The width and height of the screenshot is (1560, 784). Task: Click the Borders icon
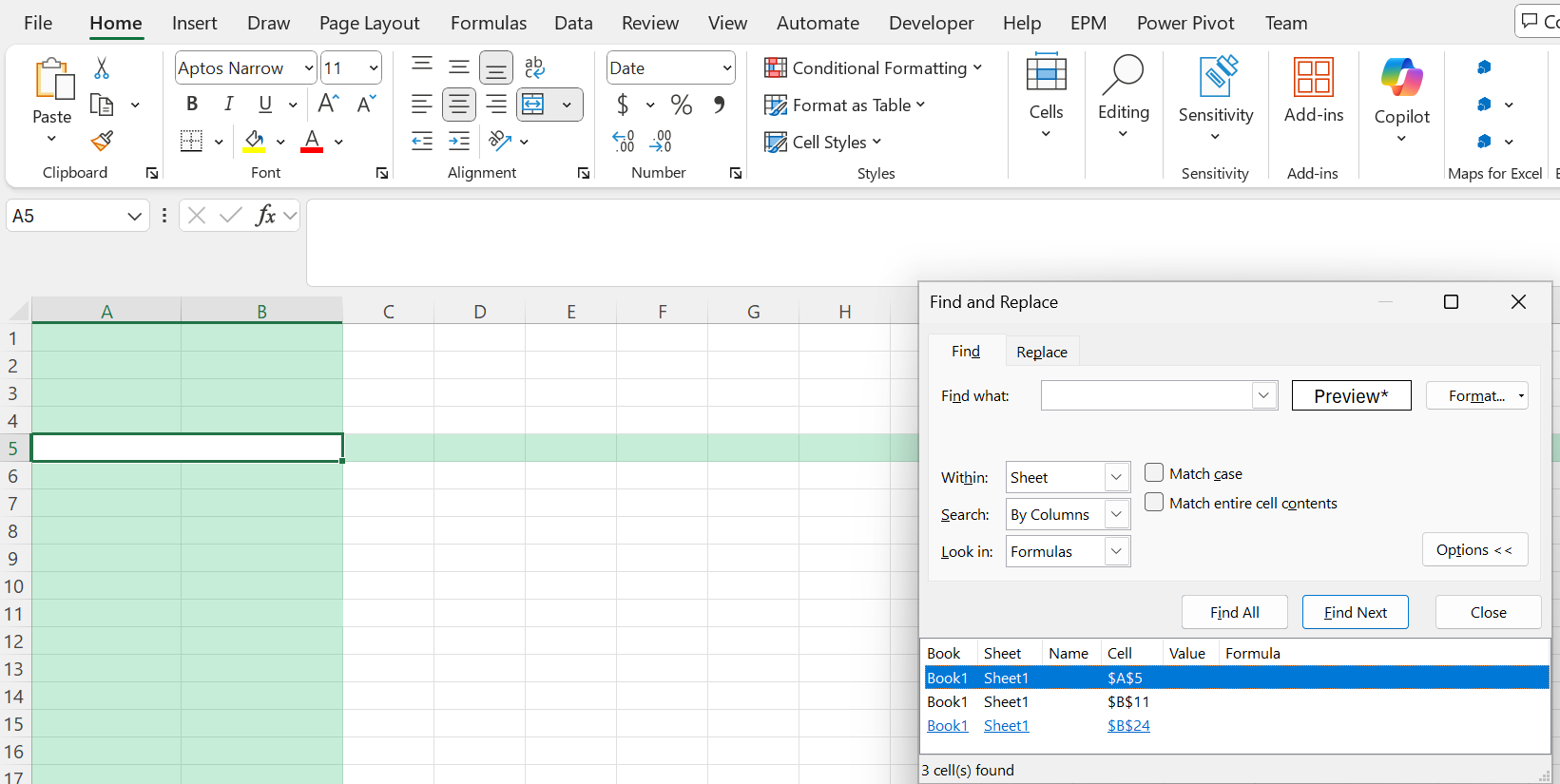click(191, 142)
